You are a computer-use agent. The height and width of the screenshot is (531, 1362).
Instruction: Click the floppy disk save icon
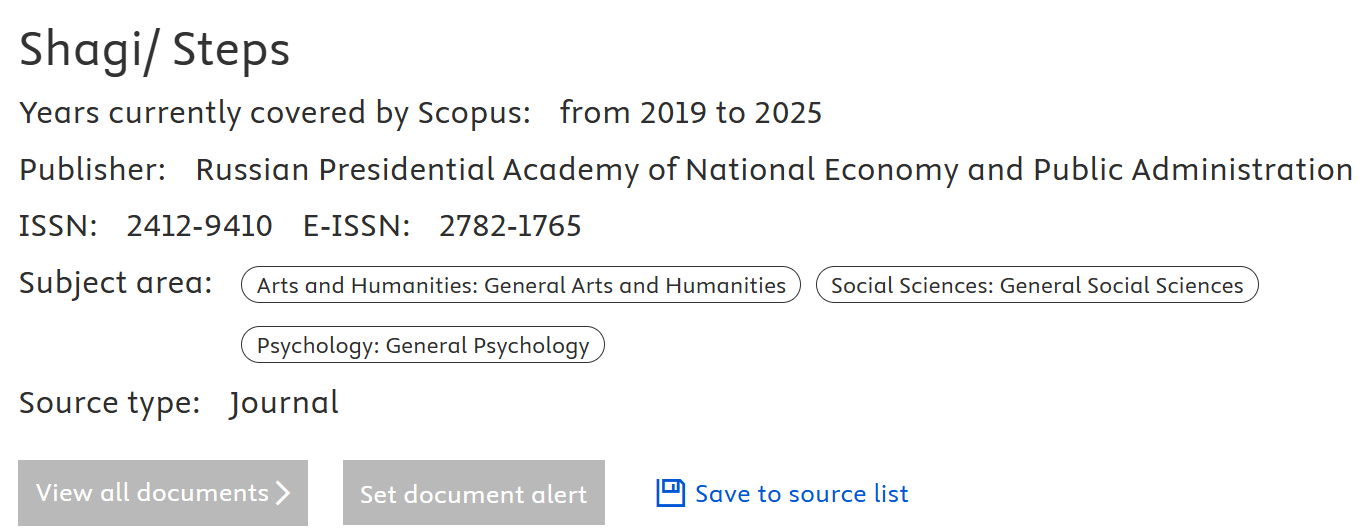tap(670, 493)
